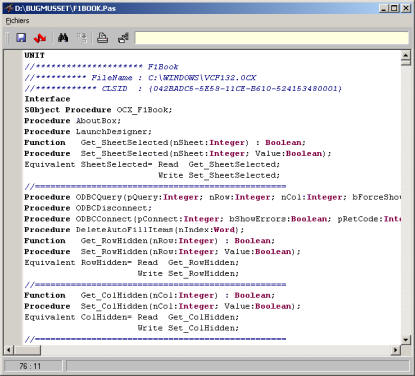Click the Equivalent RowHidden line
This screenshot has height=376, width=415.
coord(132,262)
